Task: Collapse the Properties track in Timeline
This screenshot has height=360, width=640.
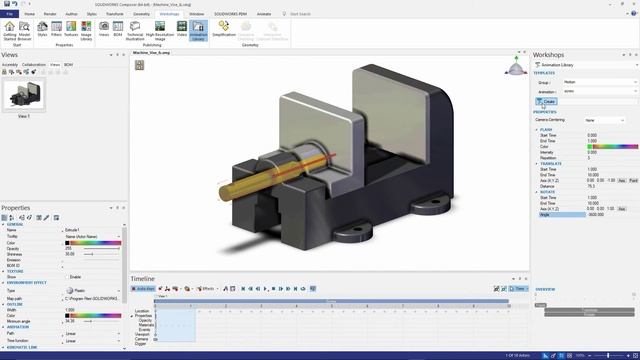Action: coord(132,316)
